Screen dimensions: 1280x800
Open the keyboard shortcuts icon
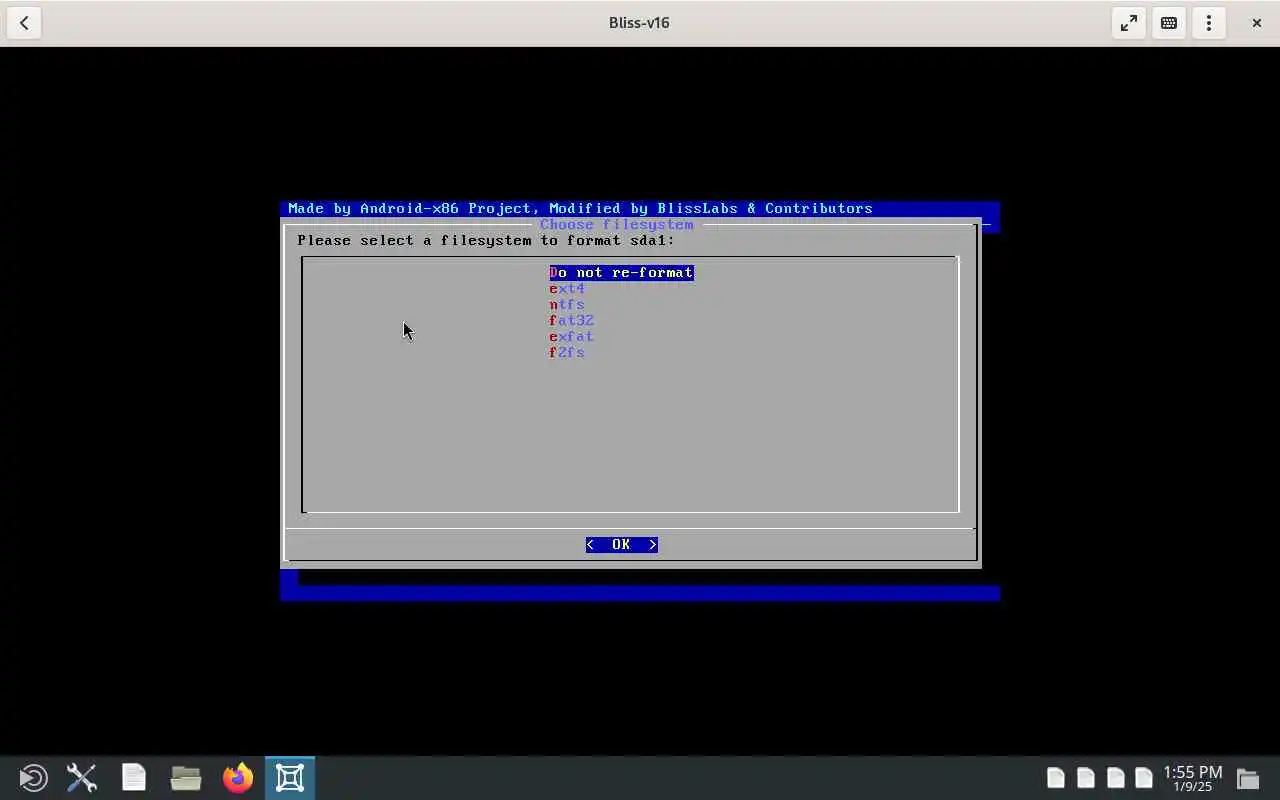pos(1169,23)
